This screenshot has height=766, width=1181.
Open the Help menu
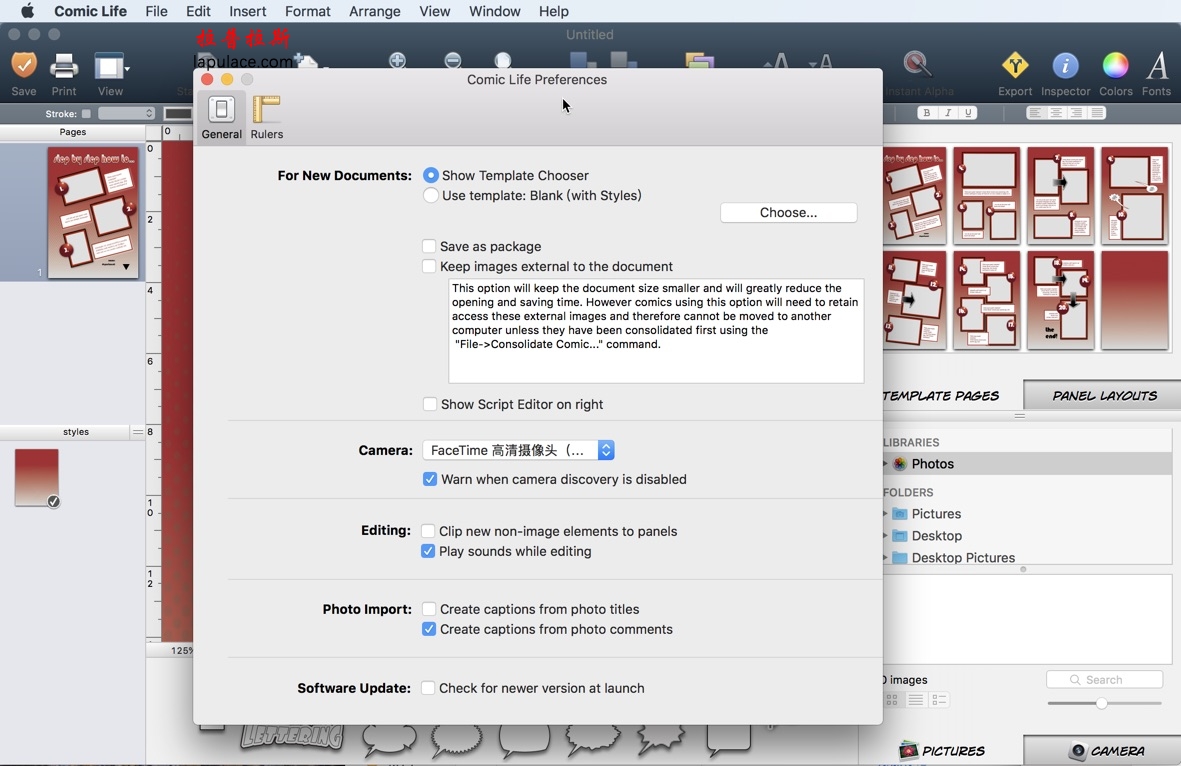(554, 11)
